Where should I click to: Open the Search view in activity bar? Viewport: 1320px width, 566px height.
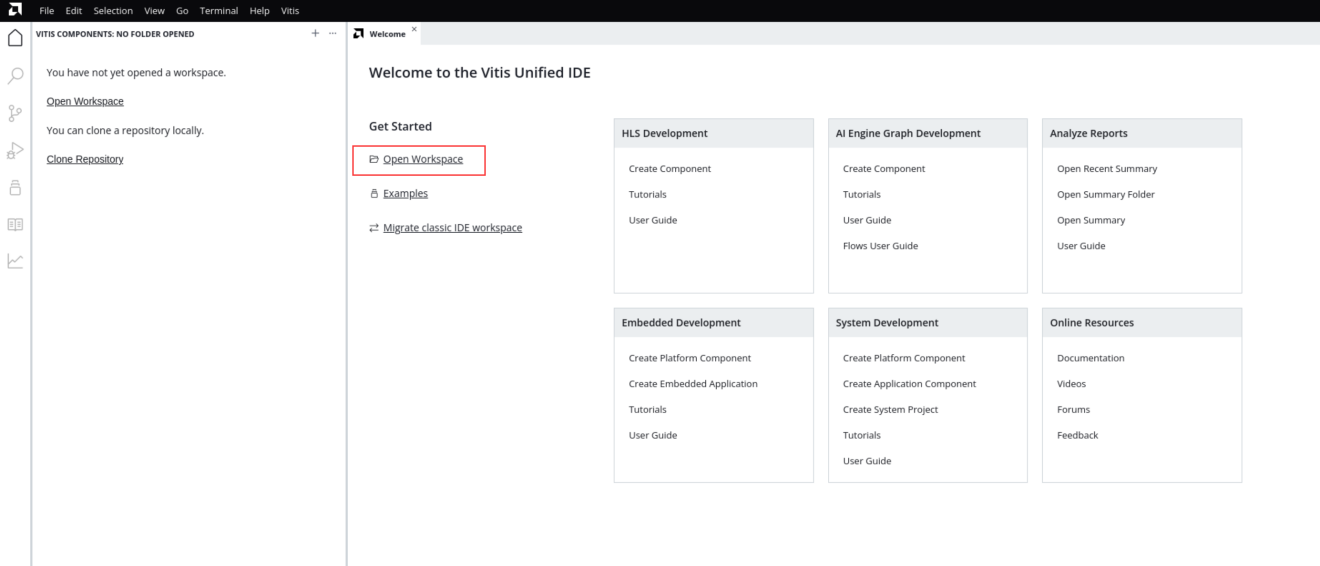pos(15,75)
